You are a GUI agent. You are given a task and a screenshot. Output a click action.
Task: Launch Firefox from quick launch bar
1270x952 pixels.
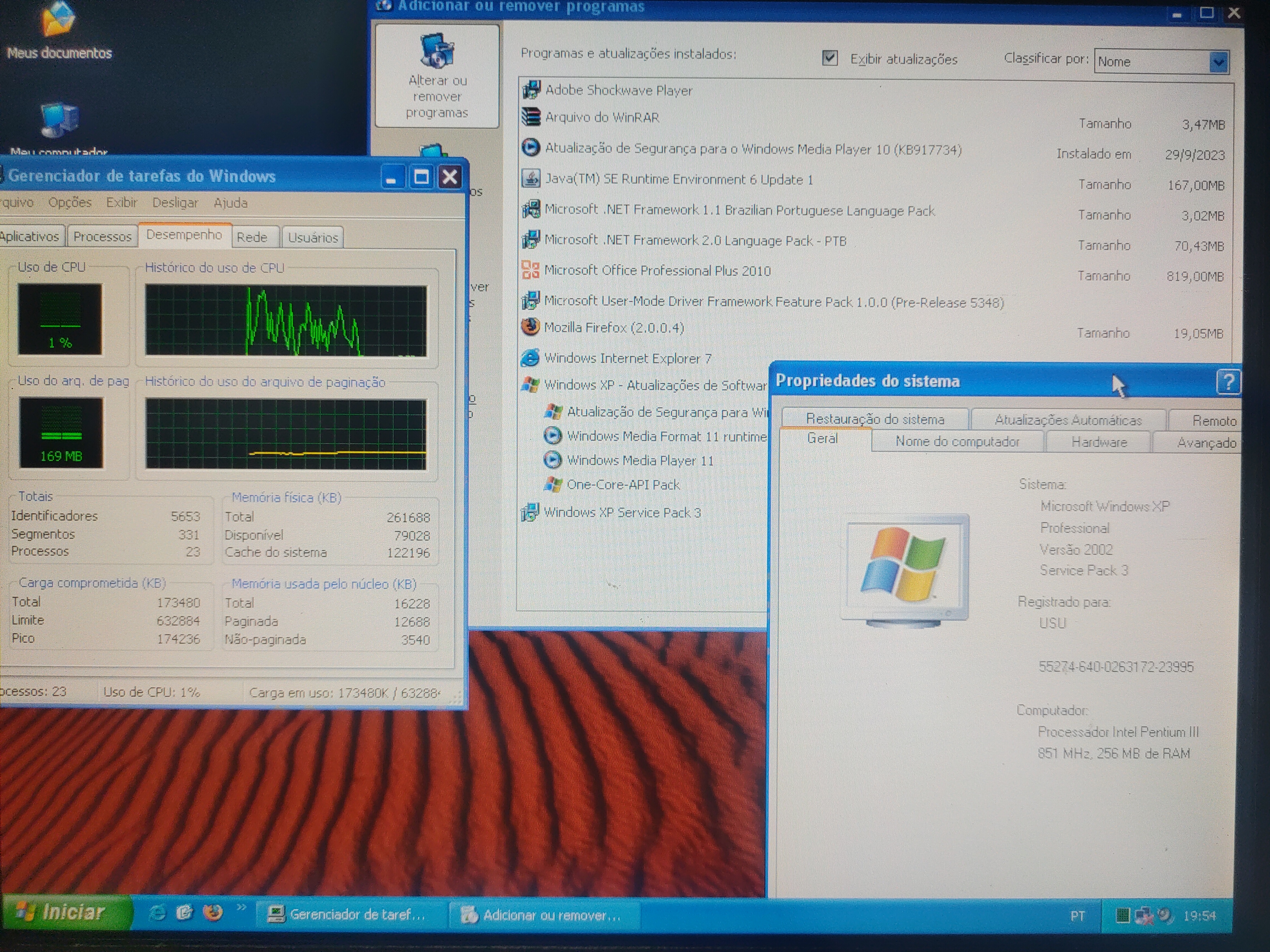pyautogui.click(x=213, y=912)
